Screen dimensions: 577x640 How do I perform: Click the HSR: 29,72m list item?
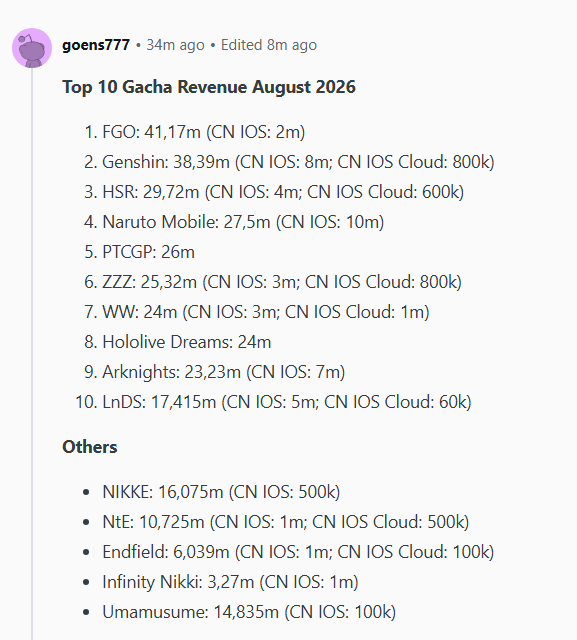click(x=283, y=192)
